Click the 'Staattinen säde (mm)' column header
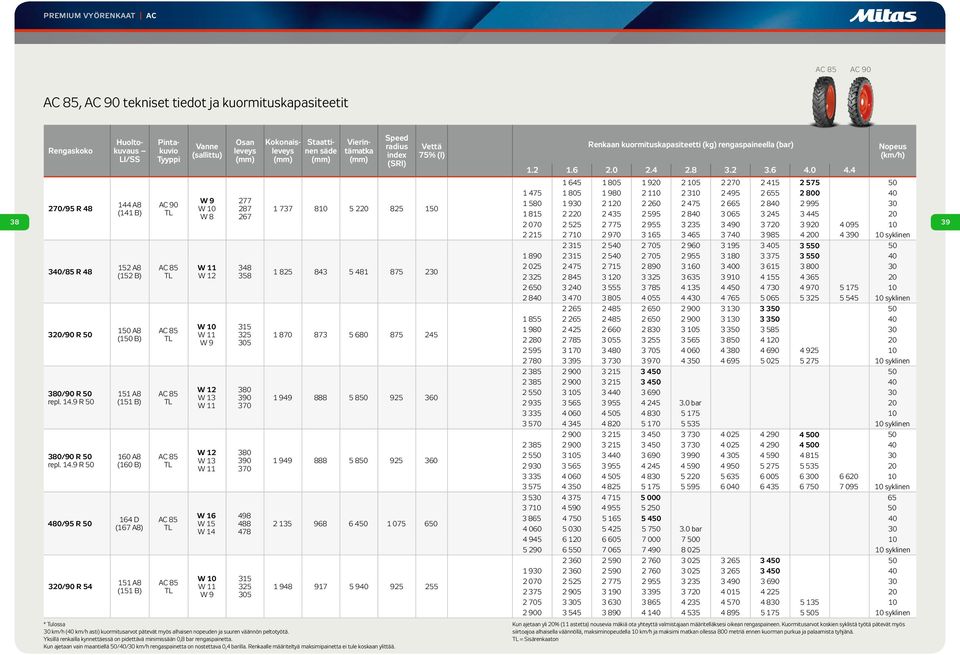 tap(321, 151)
